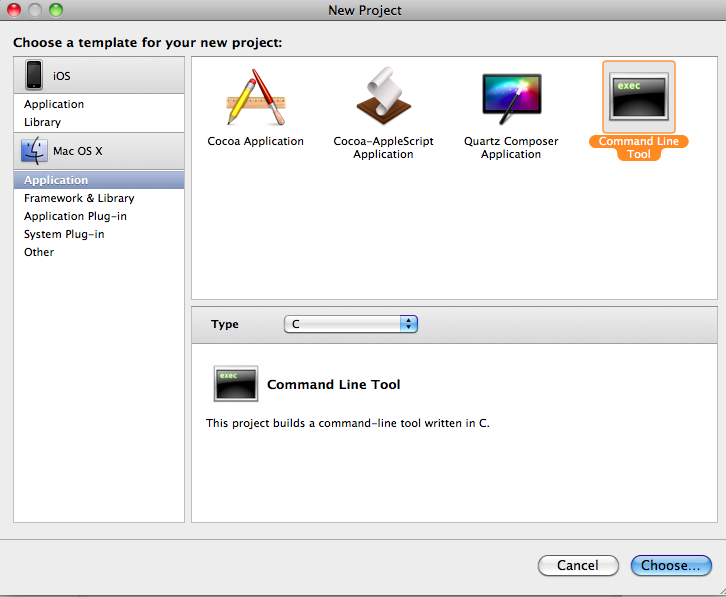Select the Quartz Composer Application template icon
The width and height of the screenshot is (726, 597).
coord(512,98)
